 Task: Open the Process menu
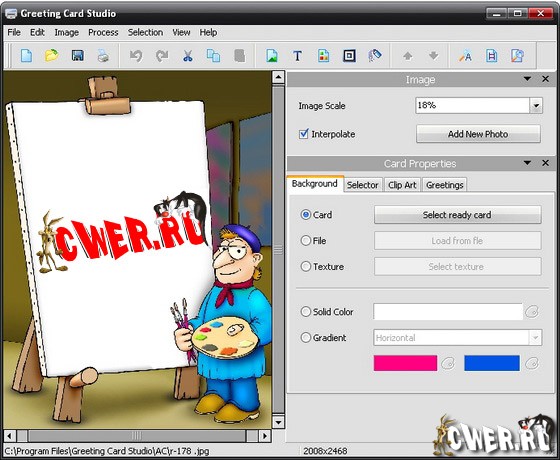click(x=103, y=32)
